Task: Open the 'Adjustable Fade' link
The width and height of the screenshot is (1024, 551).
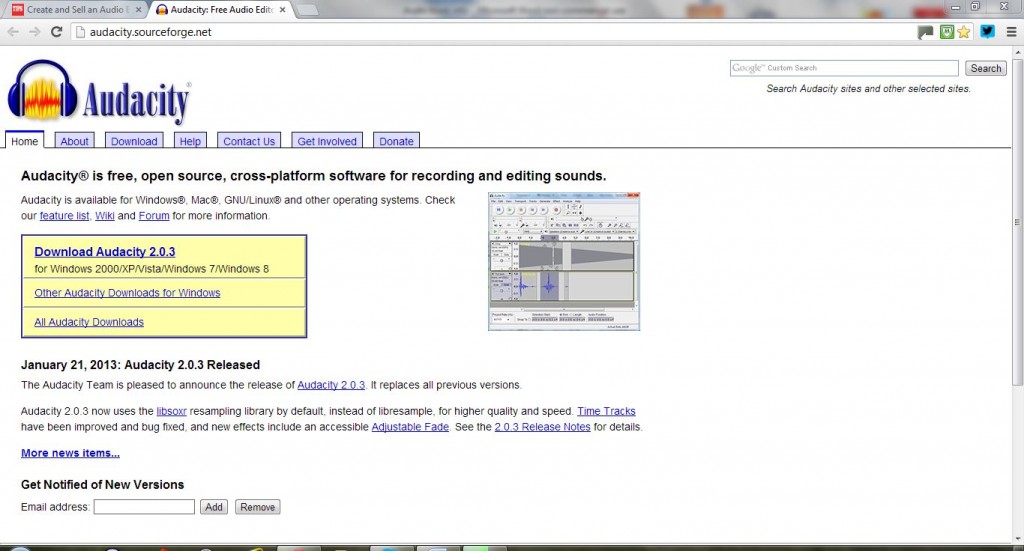Action: coord(410,426)
